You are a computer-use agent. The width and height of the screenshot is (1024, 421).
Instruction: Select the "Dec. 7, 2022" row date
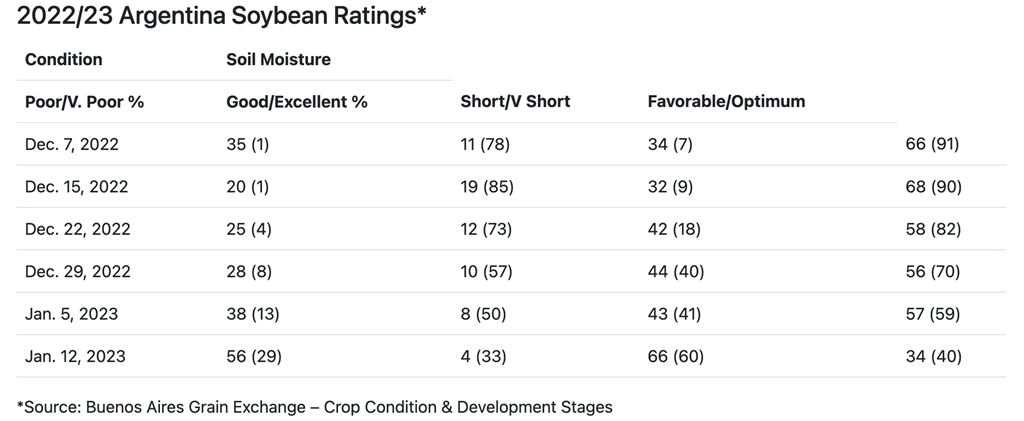[72, 144]
